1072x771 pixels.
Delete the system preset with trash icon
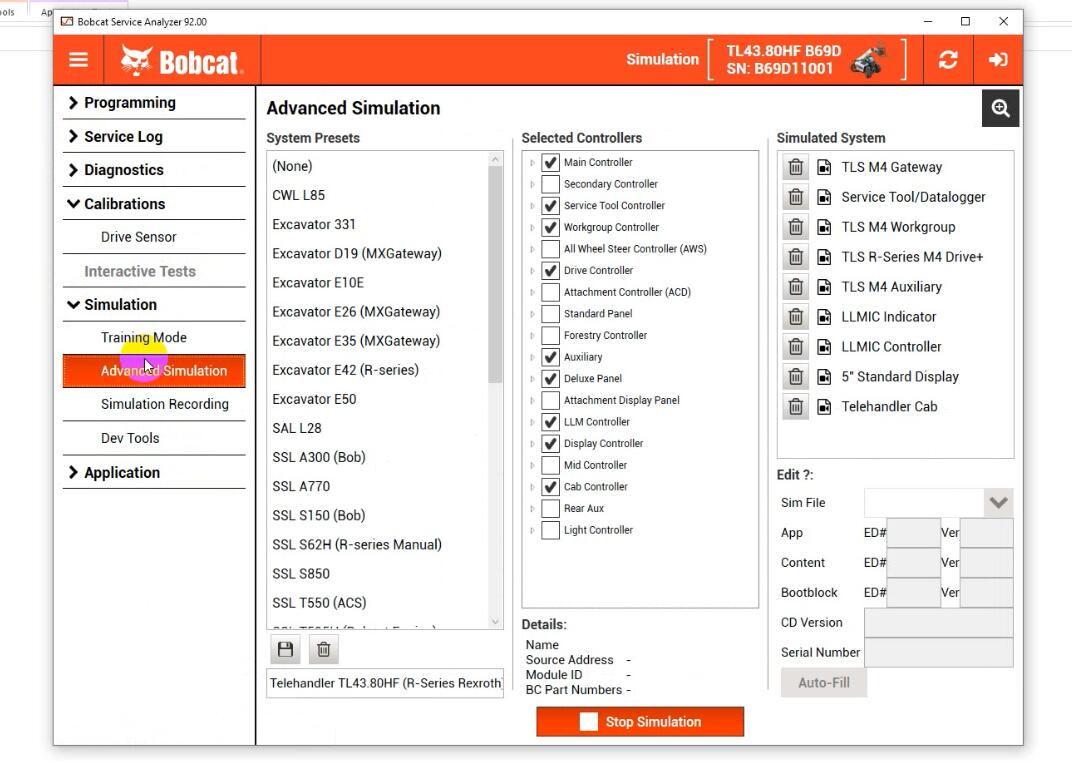[x=323, y=649]
